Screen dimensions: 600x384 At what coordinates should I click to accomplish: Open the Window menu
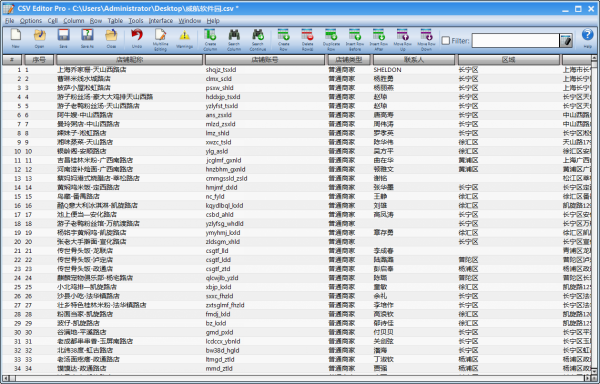pyautogui.click(x=189, y=21)
